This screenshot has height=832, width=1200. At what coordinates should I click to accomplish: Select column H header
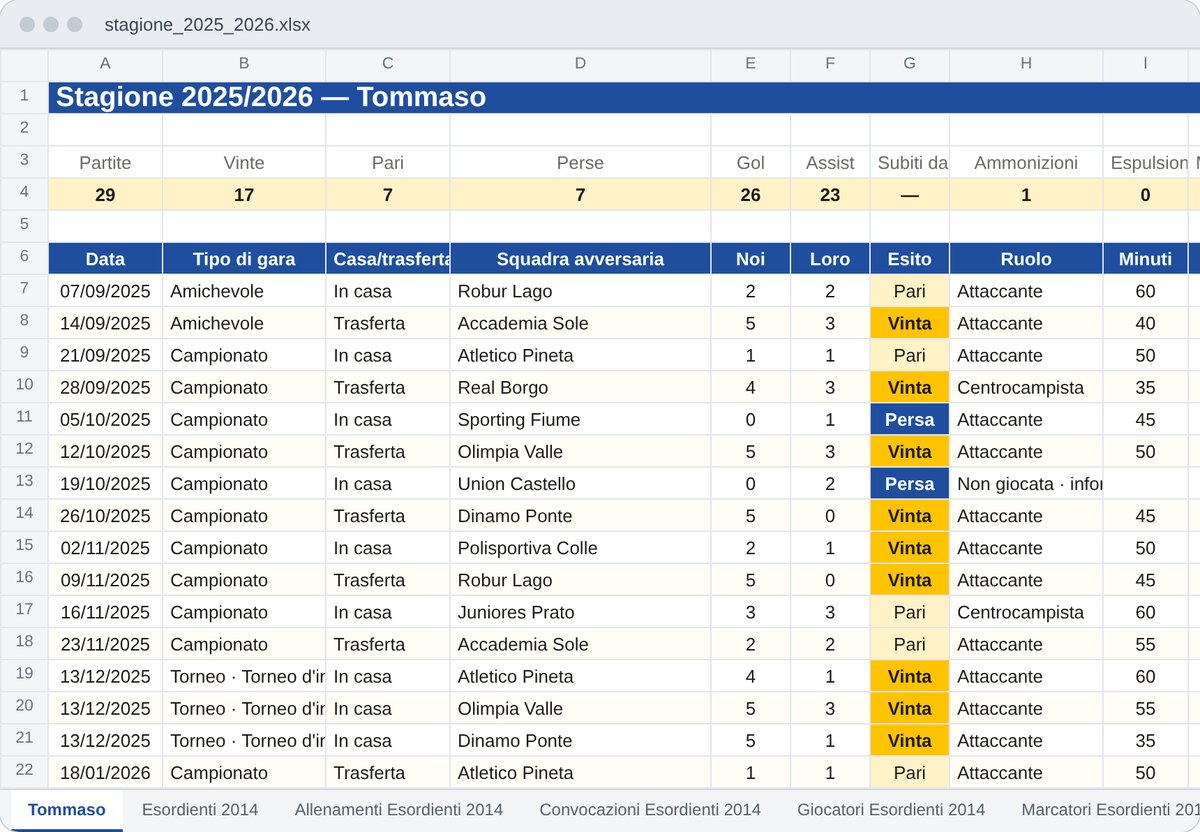point(1026,64)
